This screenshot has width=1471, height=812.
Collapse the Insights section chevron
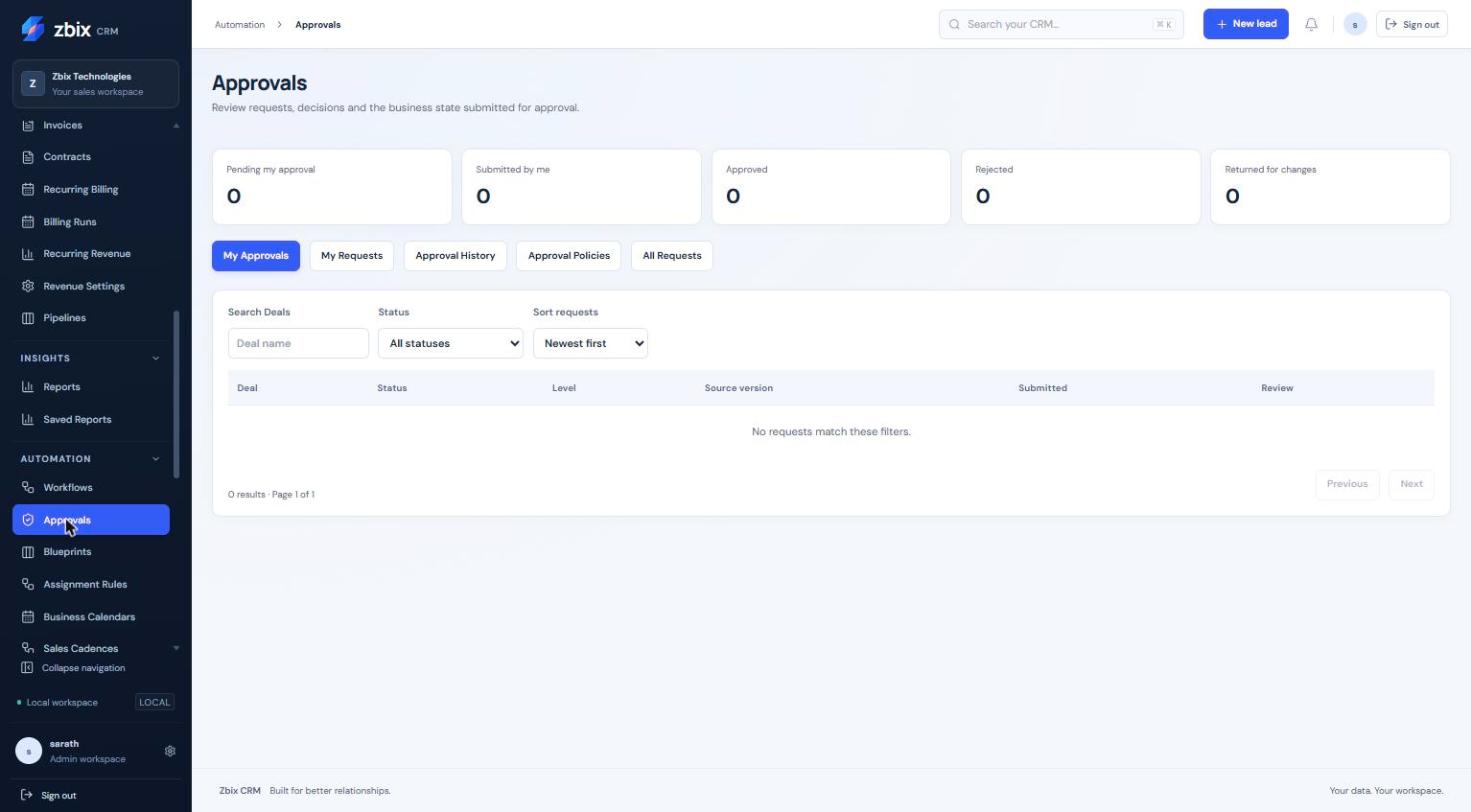[155, 358]
